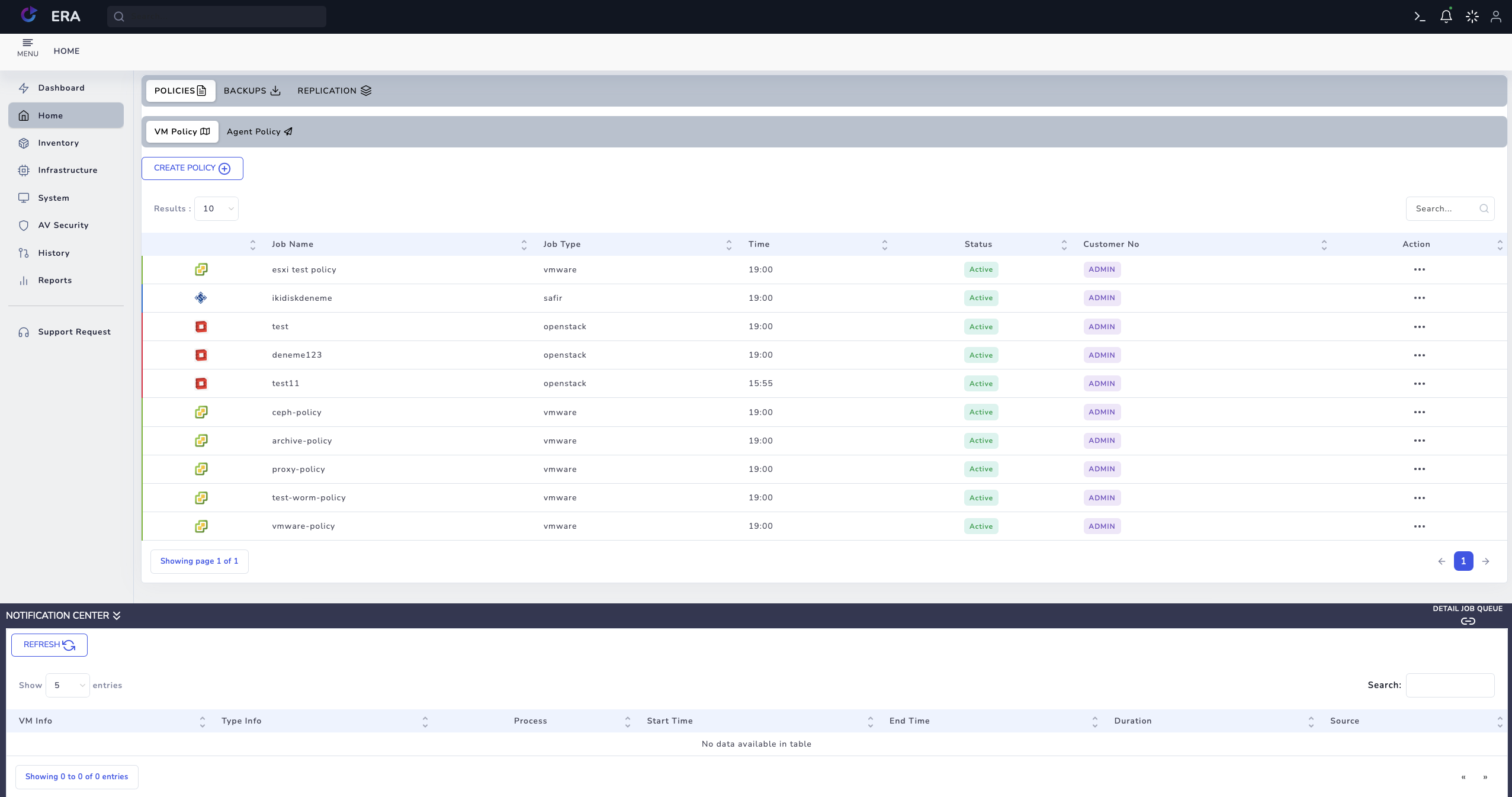1512x797 pixels.
Task: Open the Show entries dropdown
Action: click(x=68, y=685)
